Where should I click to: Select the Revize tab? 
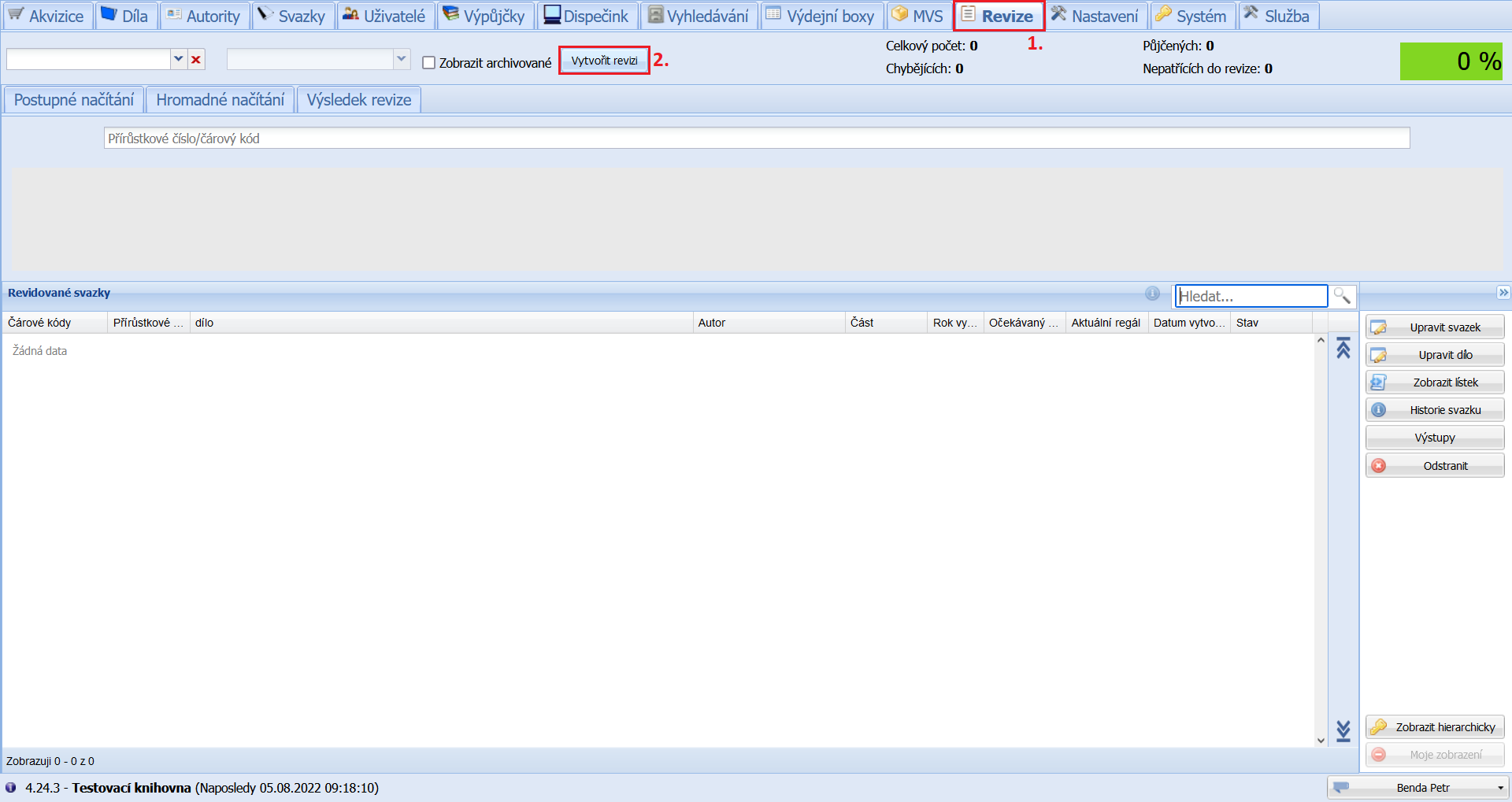point(999,16)
